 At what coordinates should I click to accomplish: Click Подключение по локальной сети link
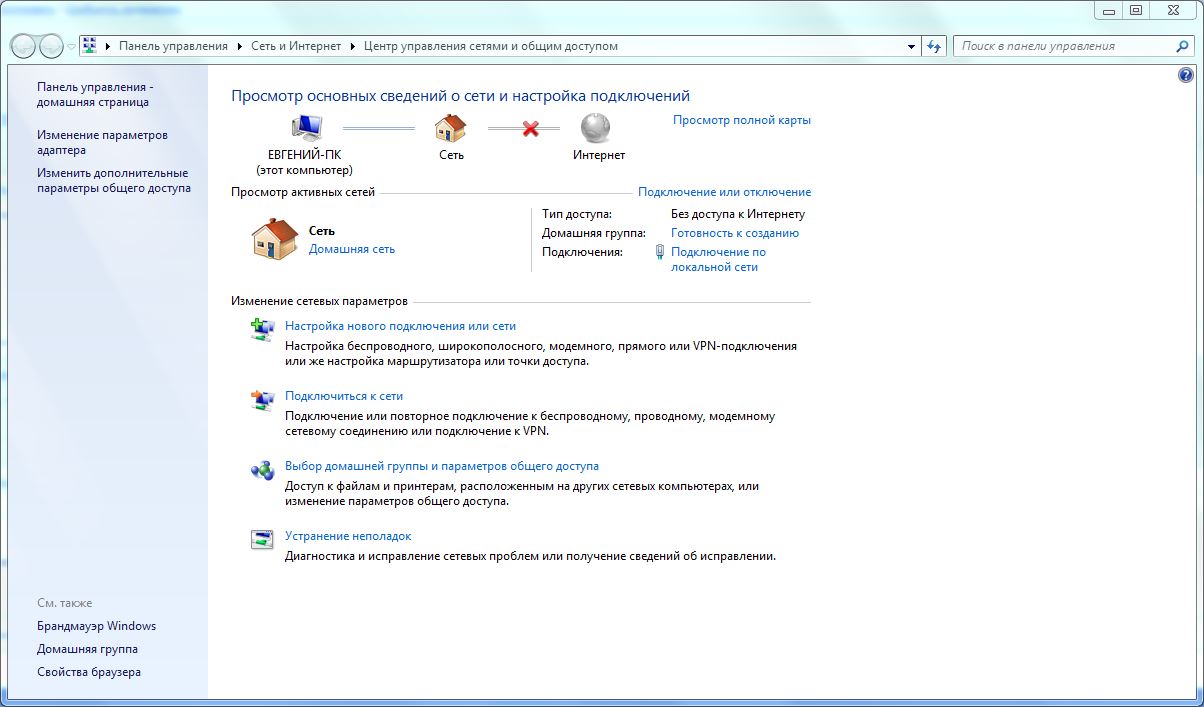pos(718,259)
